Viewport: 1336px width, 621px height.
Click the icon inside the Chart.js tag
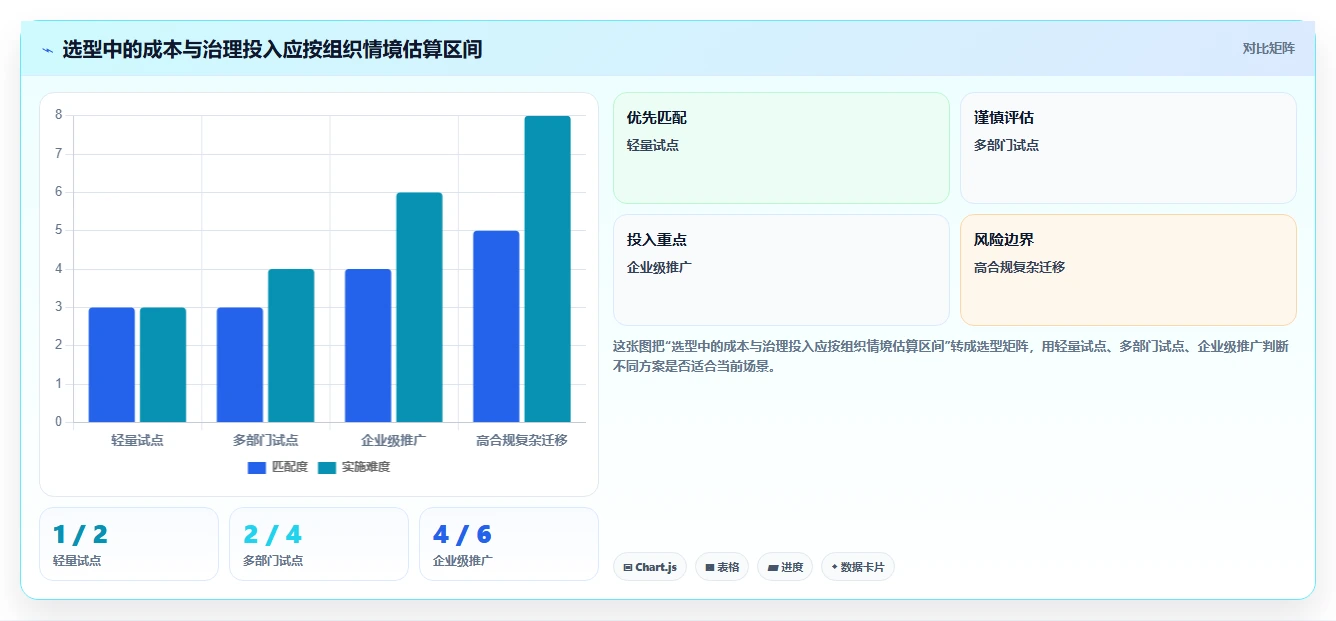[x=628, y=567]
